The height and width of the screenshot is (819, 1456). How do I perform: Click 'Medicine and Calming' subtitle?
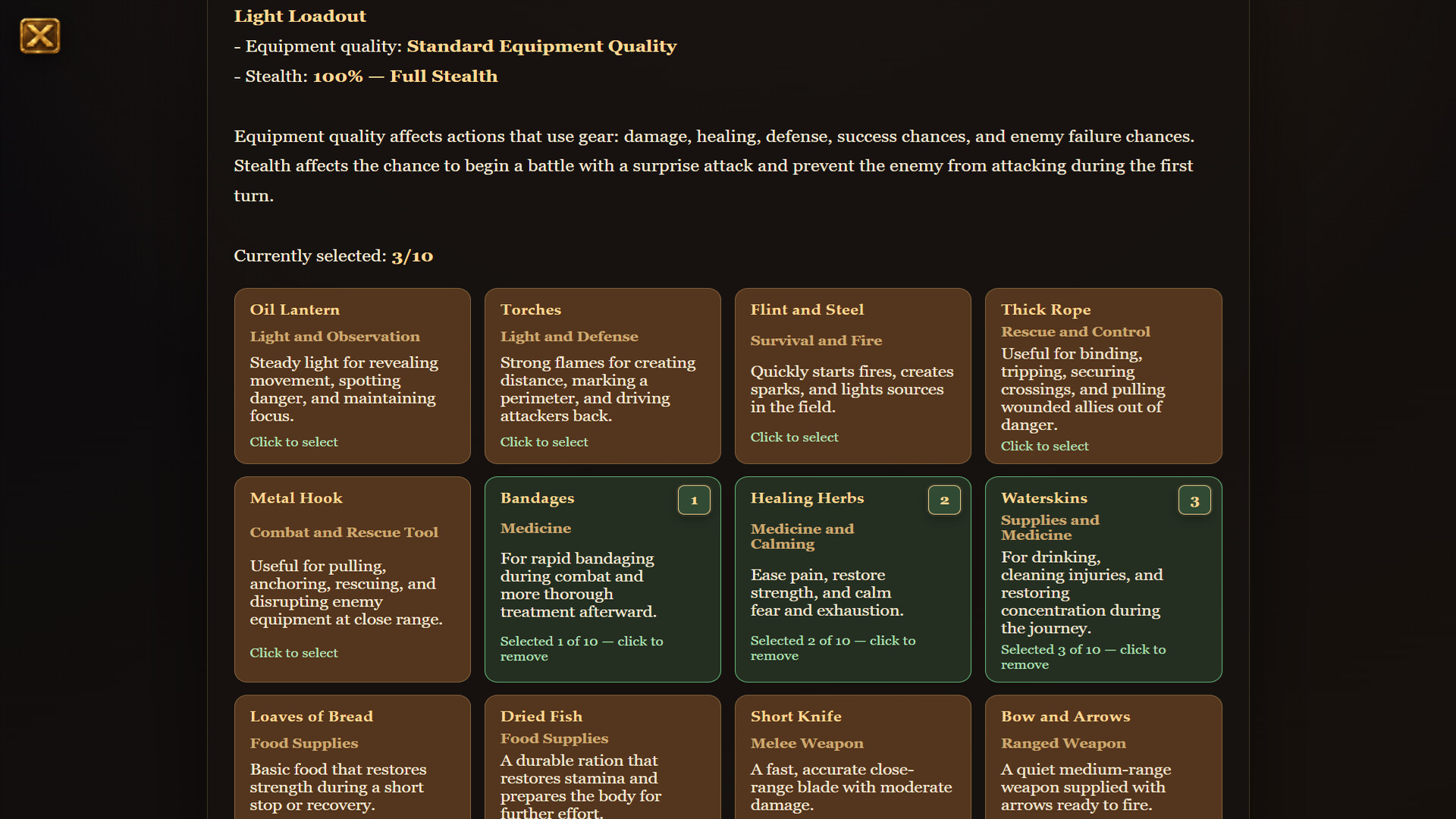(802, 536)
